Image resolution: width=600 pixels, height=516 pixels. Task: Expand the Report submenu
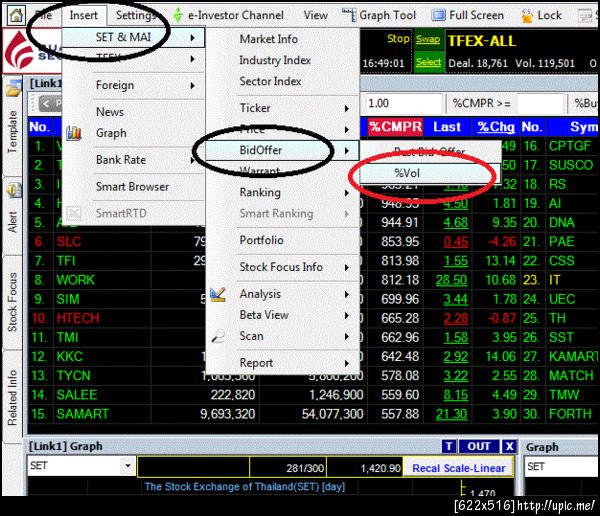pos(346,363)
